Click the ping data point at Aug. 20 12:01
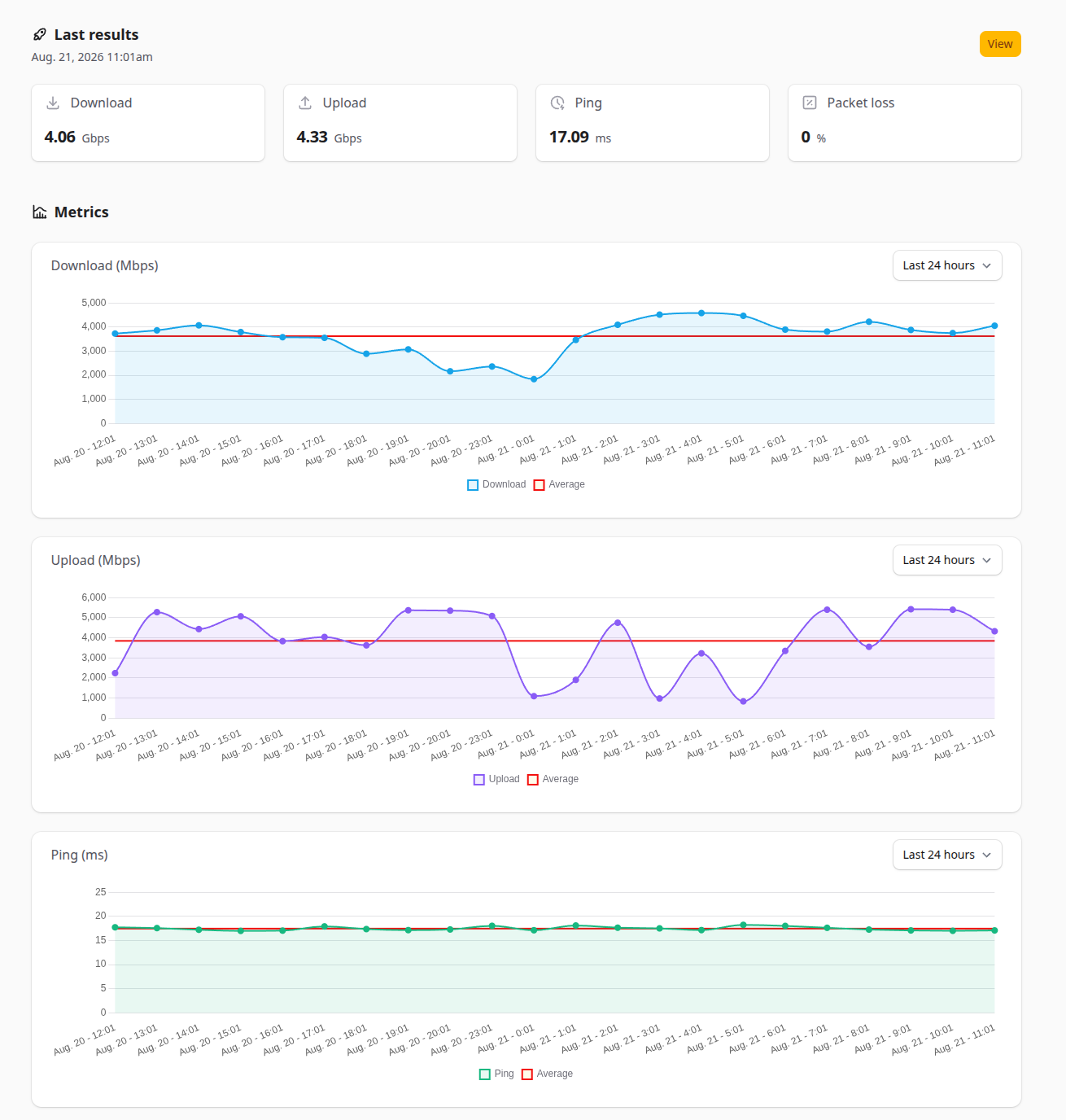This screenshot has width=1066, height=1120. point(115,927)
